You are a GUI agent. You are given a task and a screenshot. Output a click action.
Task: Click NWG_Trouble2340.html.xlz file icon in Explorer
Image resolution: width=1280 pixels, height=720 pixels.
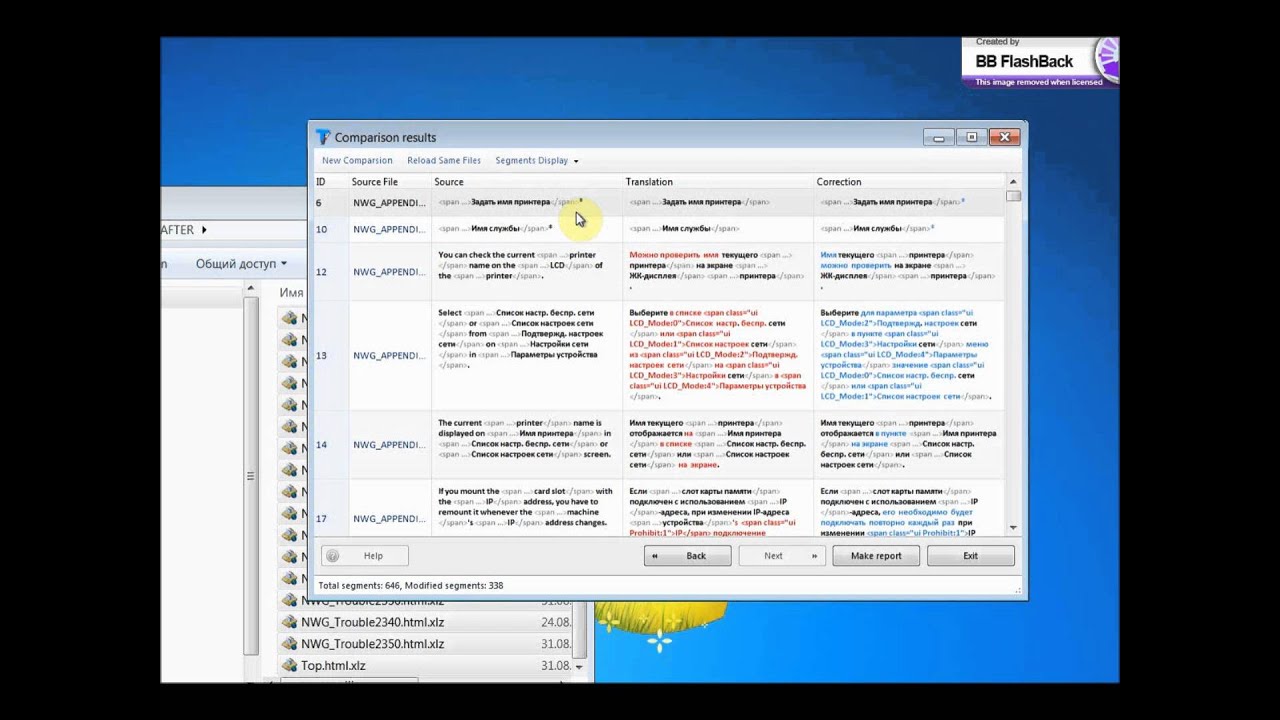pyautogui.click(x=290, y=622)
